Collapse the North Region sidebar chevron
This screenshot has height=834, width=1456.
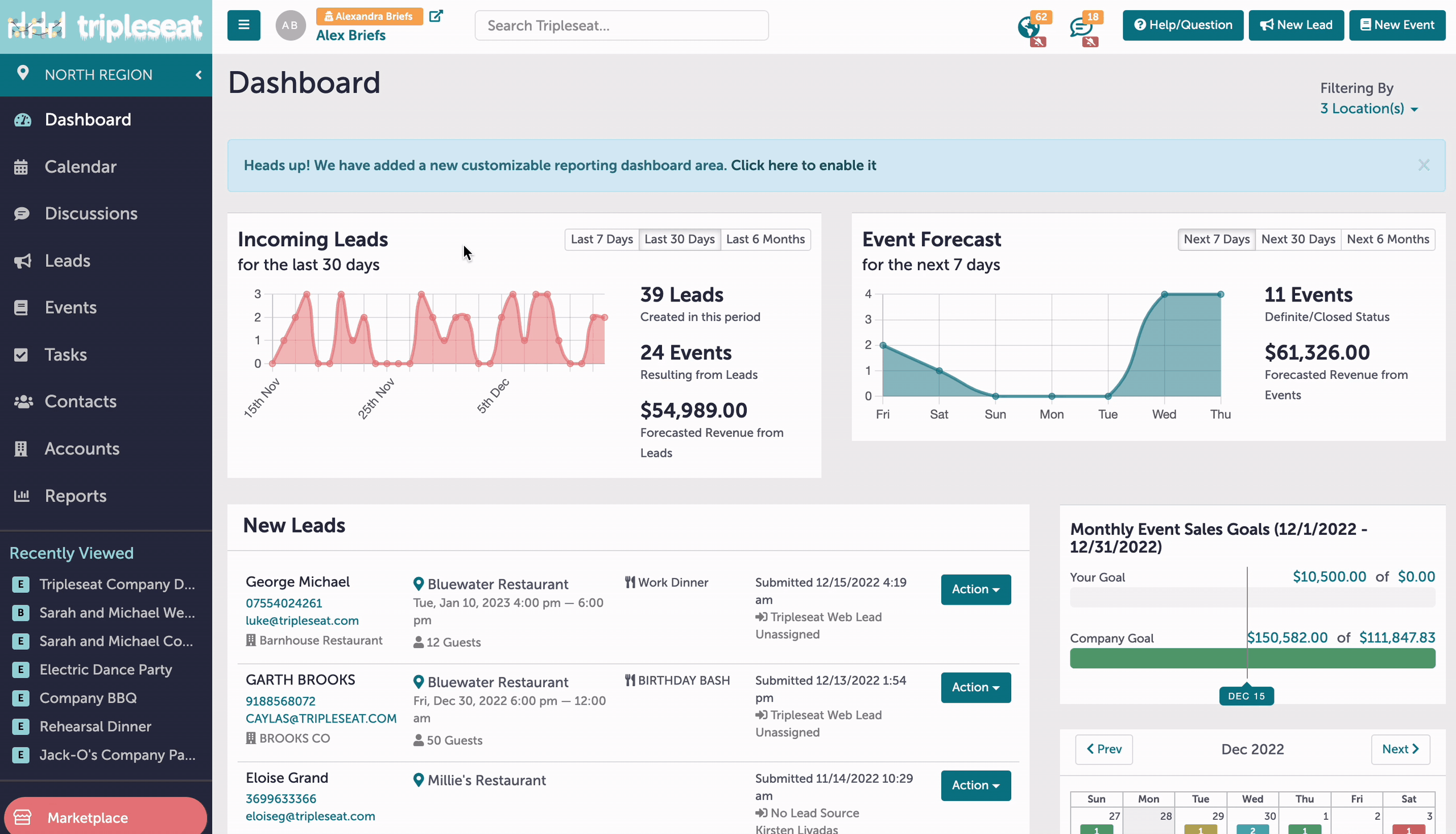(198, 75)
